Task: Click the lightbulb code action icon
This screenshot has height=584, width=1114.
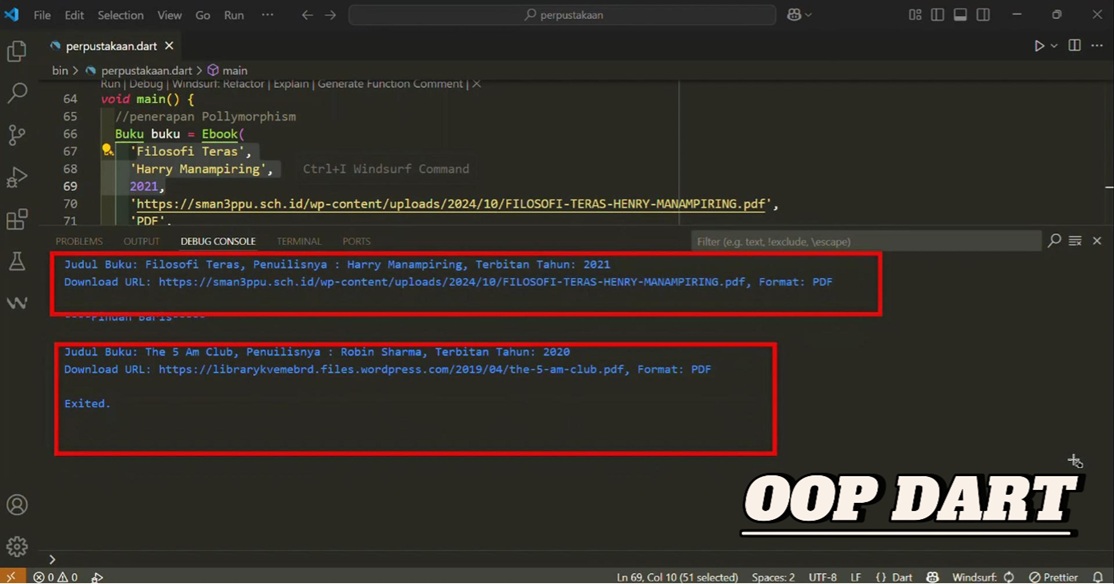Action: point(107,150)
